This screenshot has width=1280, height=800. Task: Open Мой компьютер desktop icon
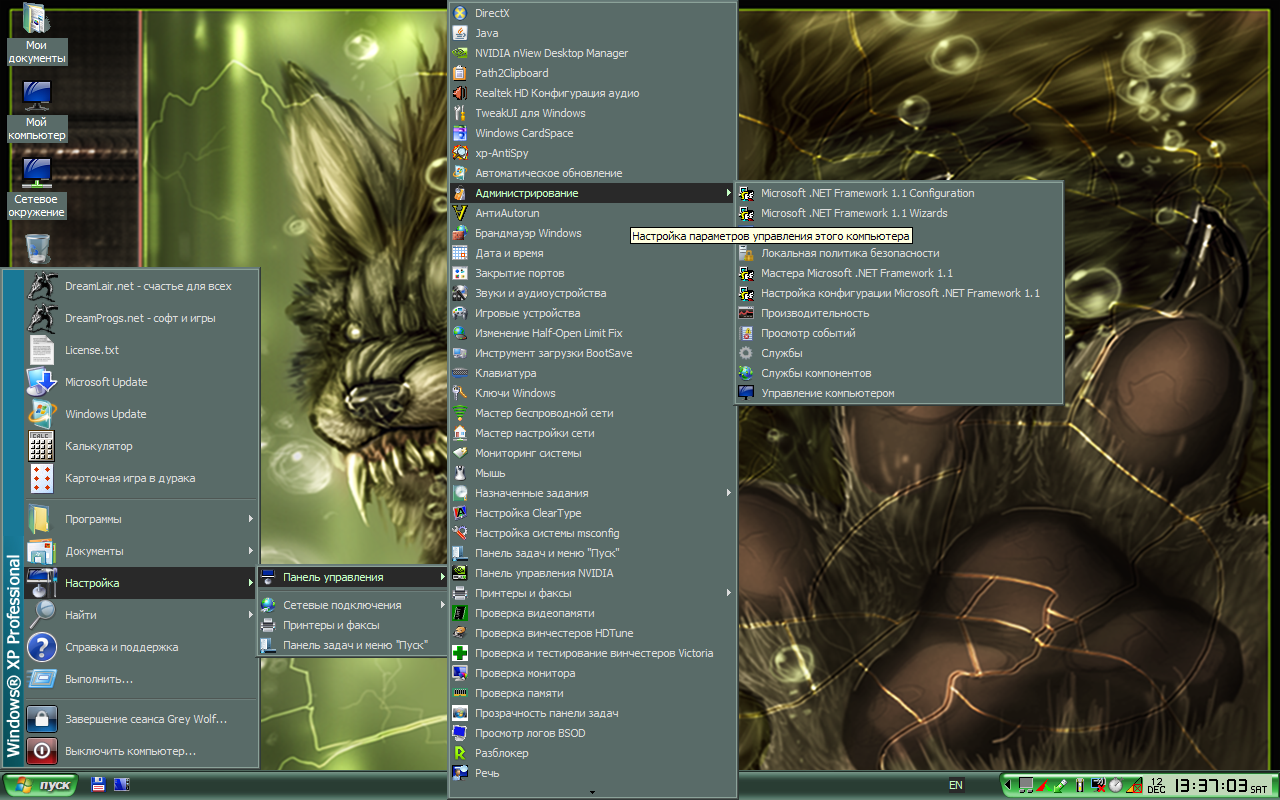[37, 97]
